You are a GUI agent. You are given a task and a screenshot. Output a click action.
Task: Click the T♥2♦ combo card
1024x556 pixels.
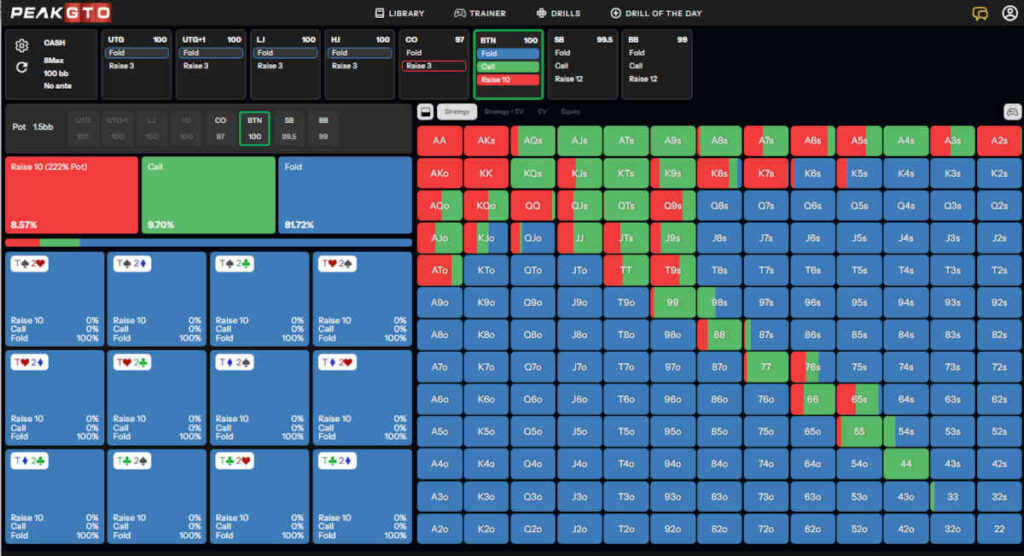coord(54,398)
